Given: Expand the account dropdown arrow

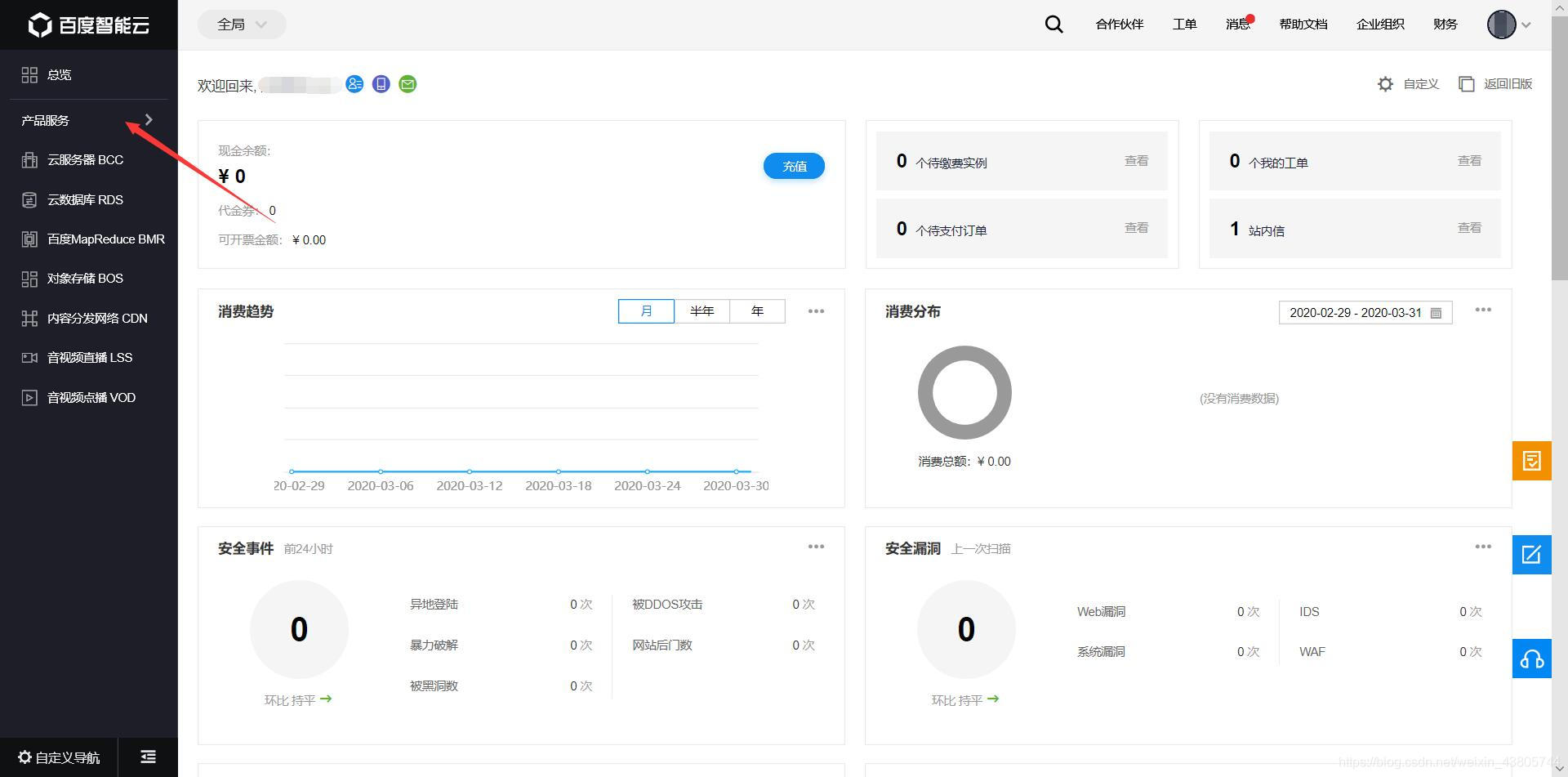Looking at the screenshot, I should [x=1526, y=25].
